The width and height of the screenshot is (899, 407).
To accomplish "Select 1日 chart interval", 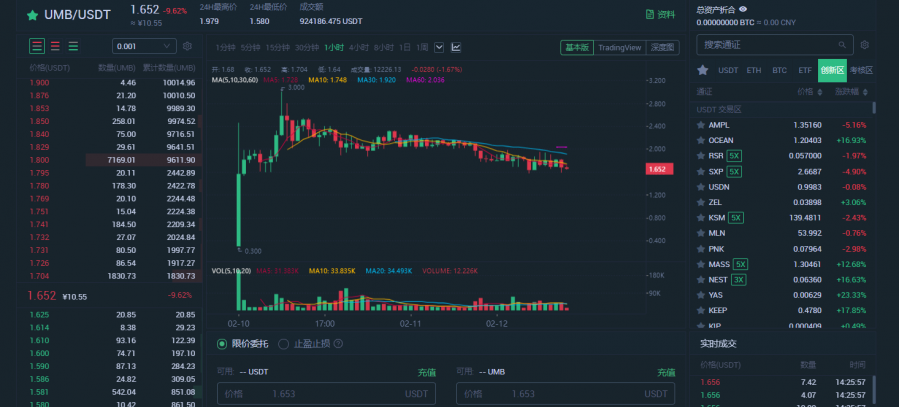I will [x=405, y=48].
